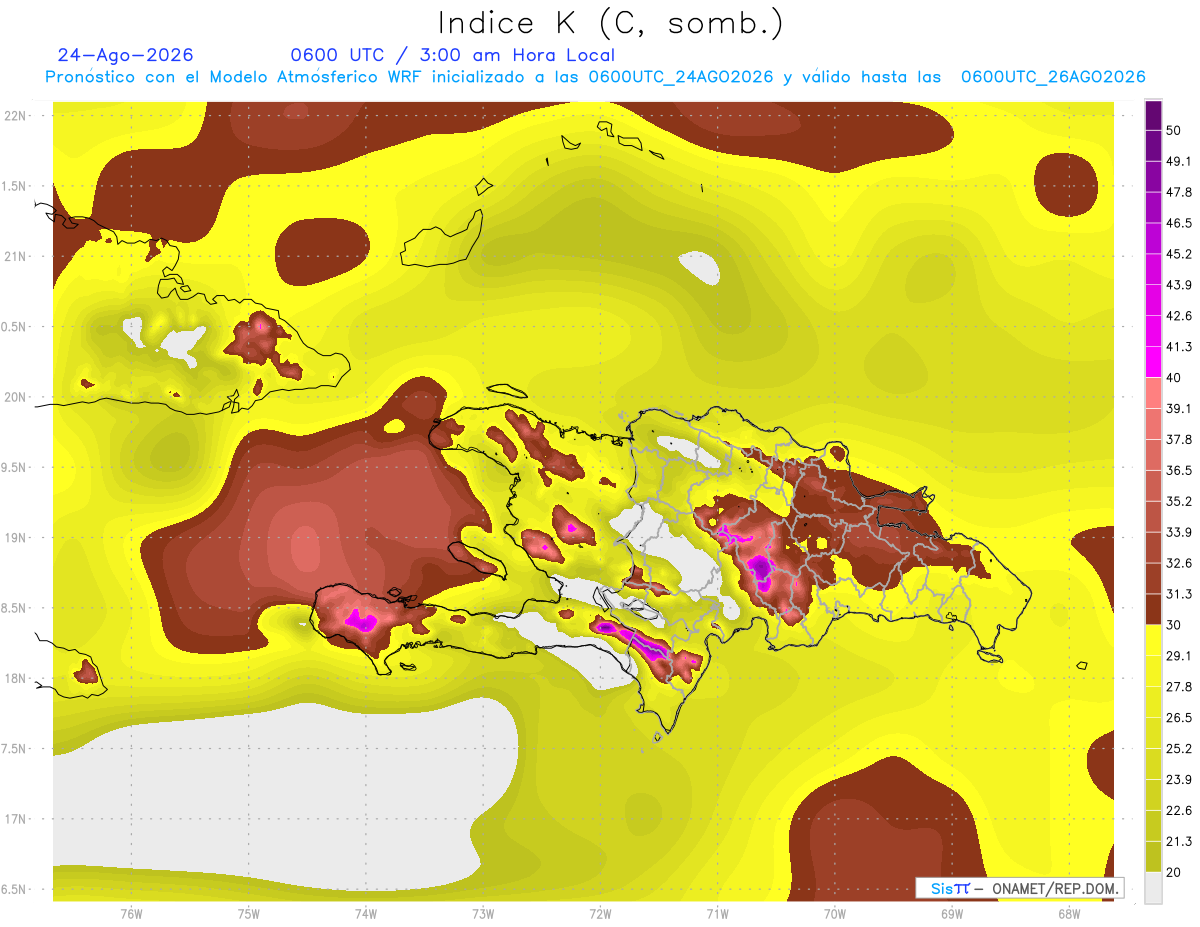Click the longitude label '72W'
This screenshot has width=1200, height=927.
(600, 913)
